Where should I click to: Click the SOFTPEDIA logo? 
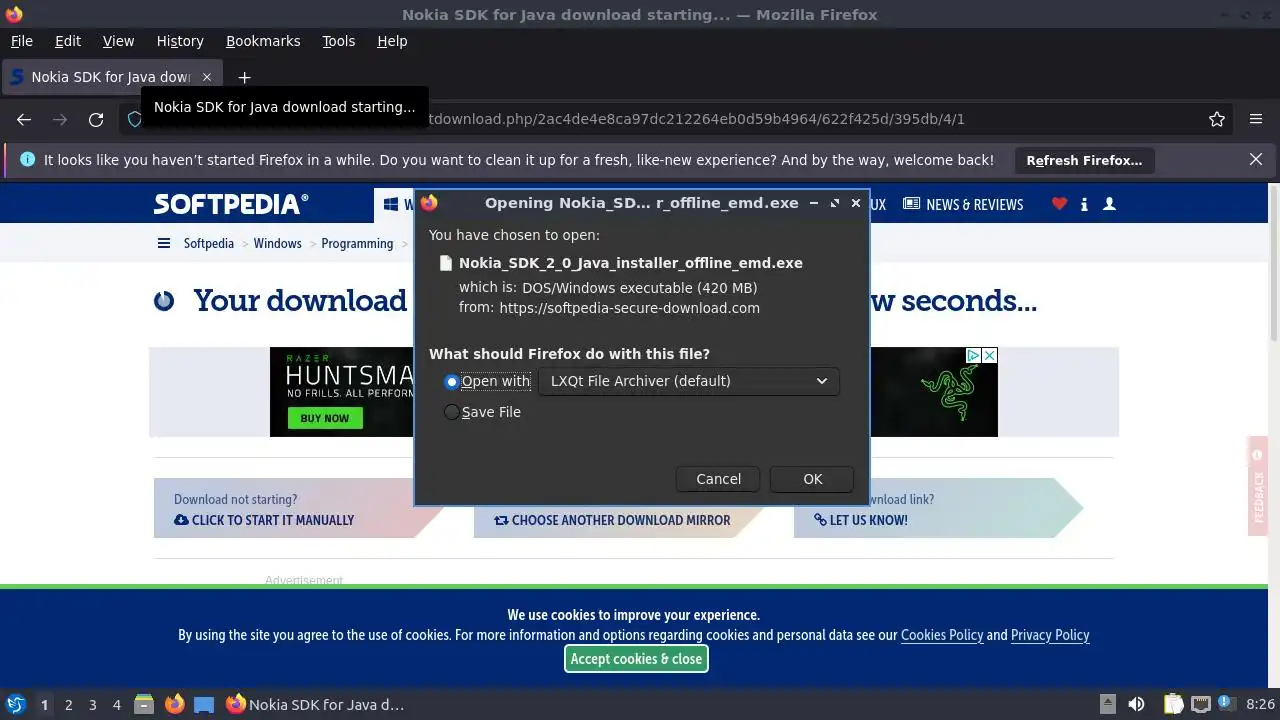point(231,204)
